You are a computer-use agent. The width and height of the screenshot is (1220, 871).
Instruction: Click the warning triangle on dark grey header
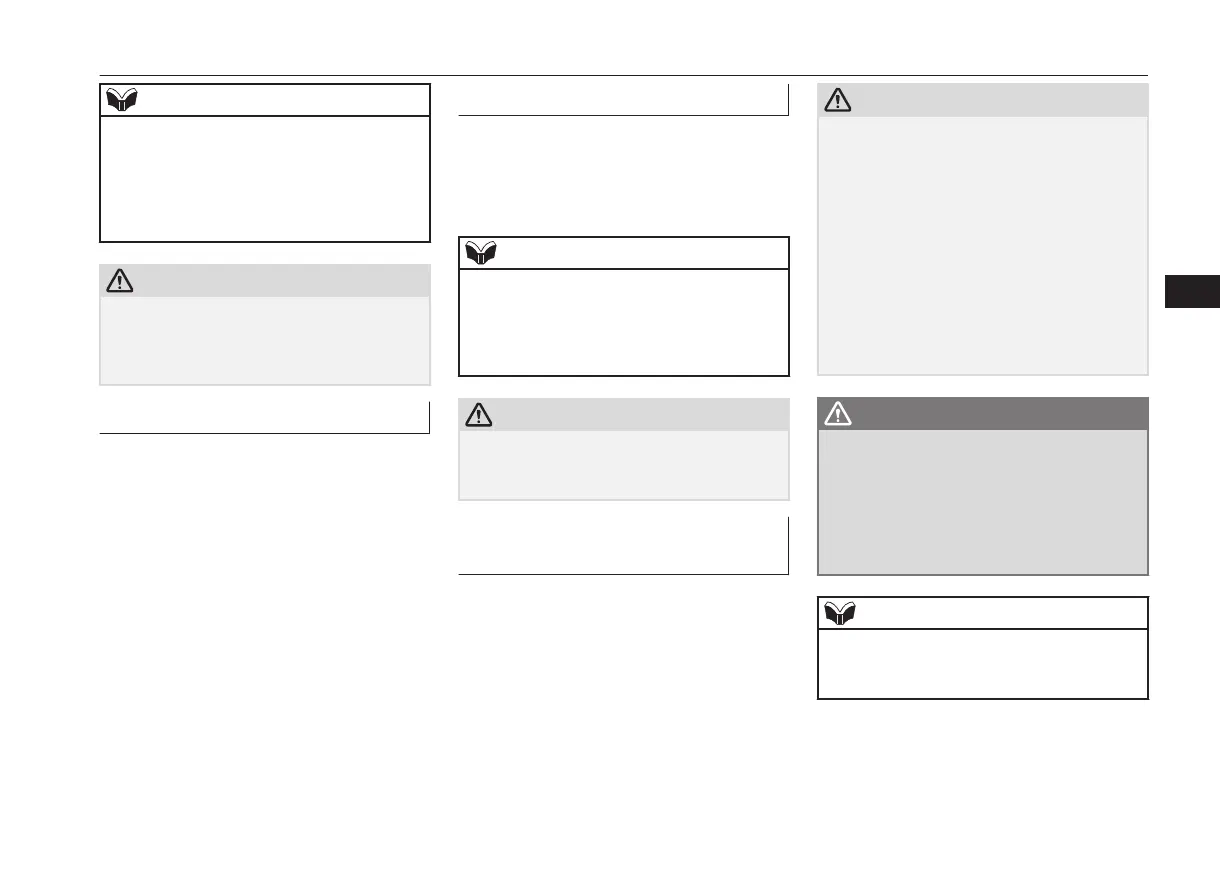point(837,414)
